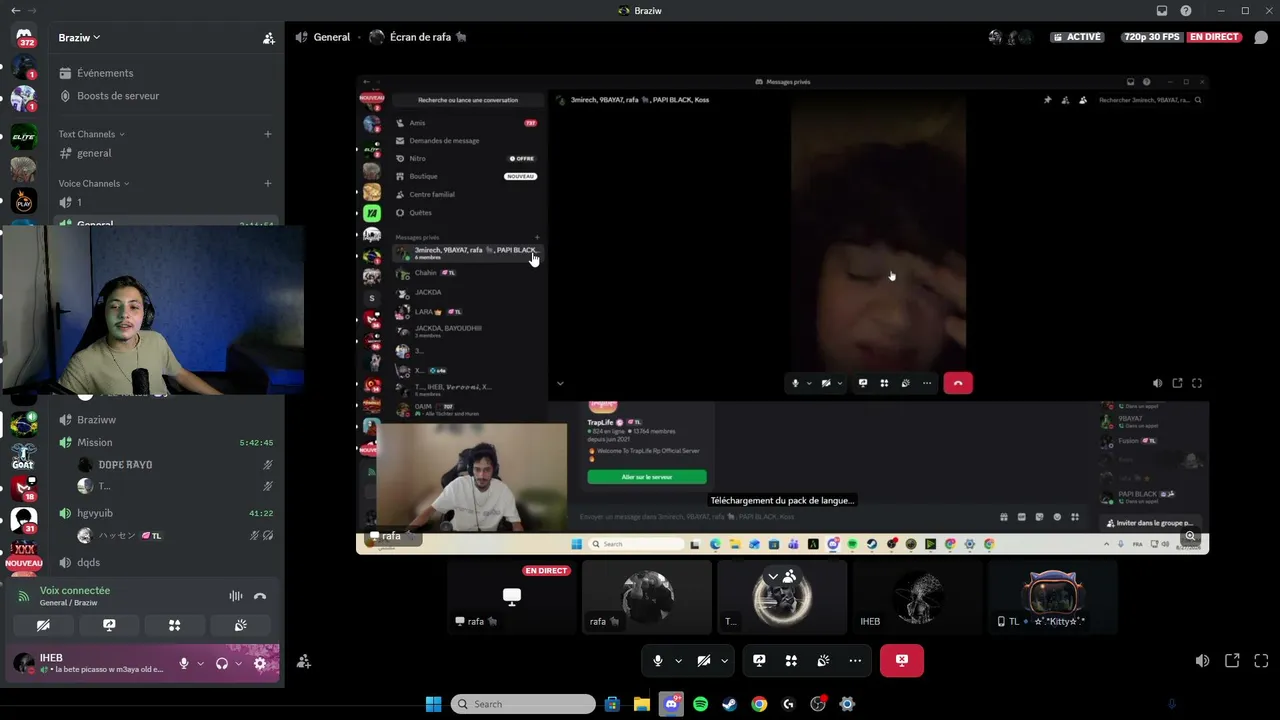Pop out the stream window

(x=1232, y=661)
